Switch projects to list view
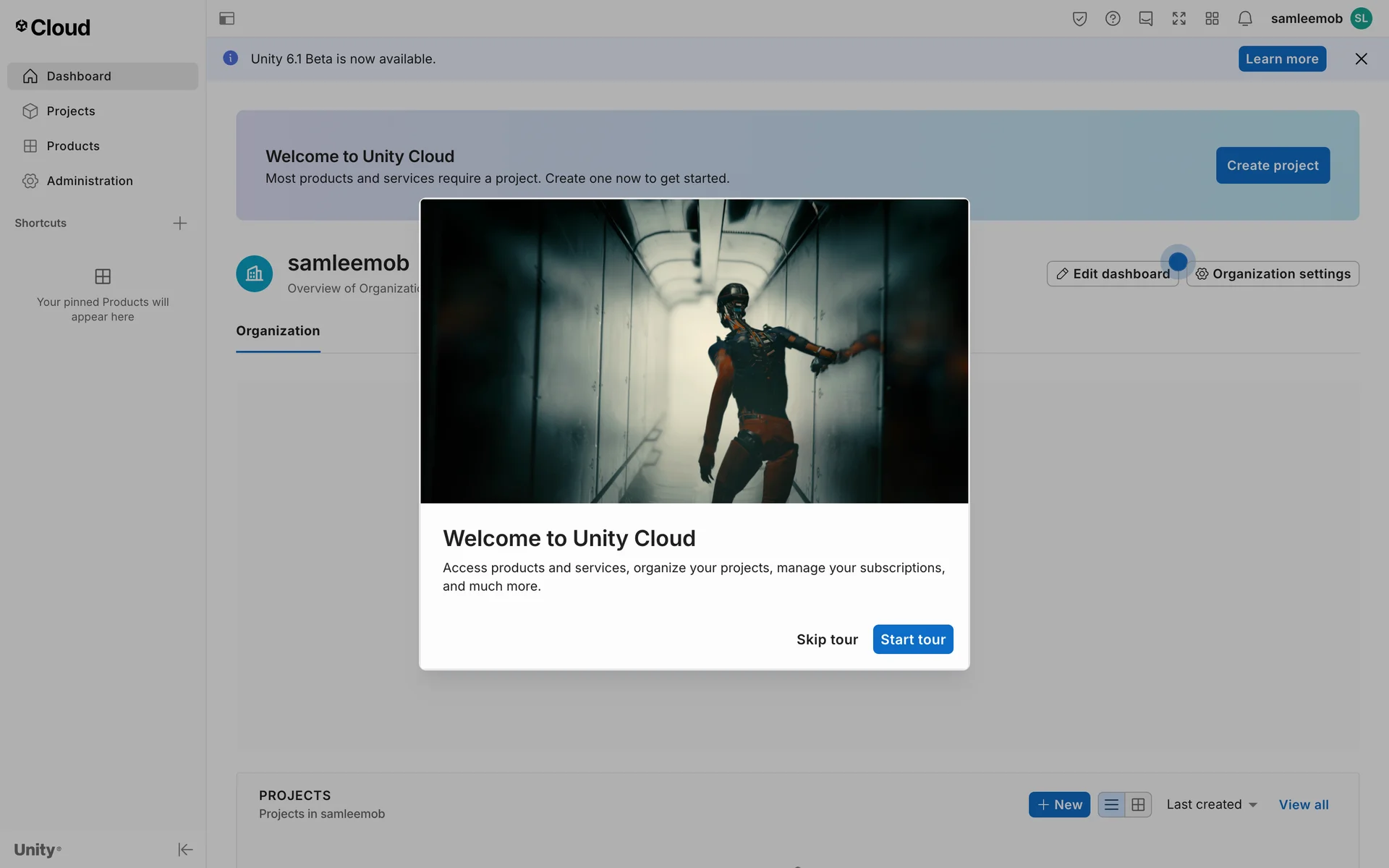 [x=1111, y=804]
